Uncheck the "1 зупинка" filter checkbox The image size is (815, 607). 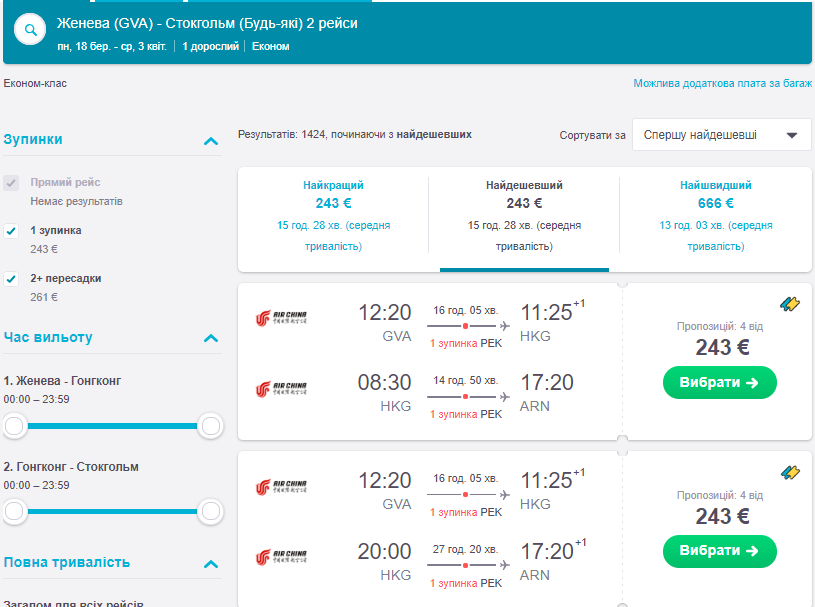click(x=11, y=230)
